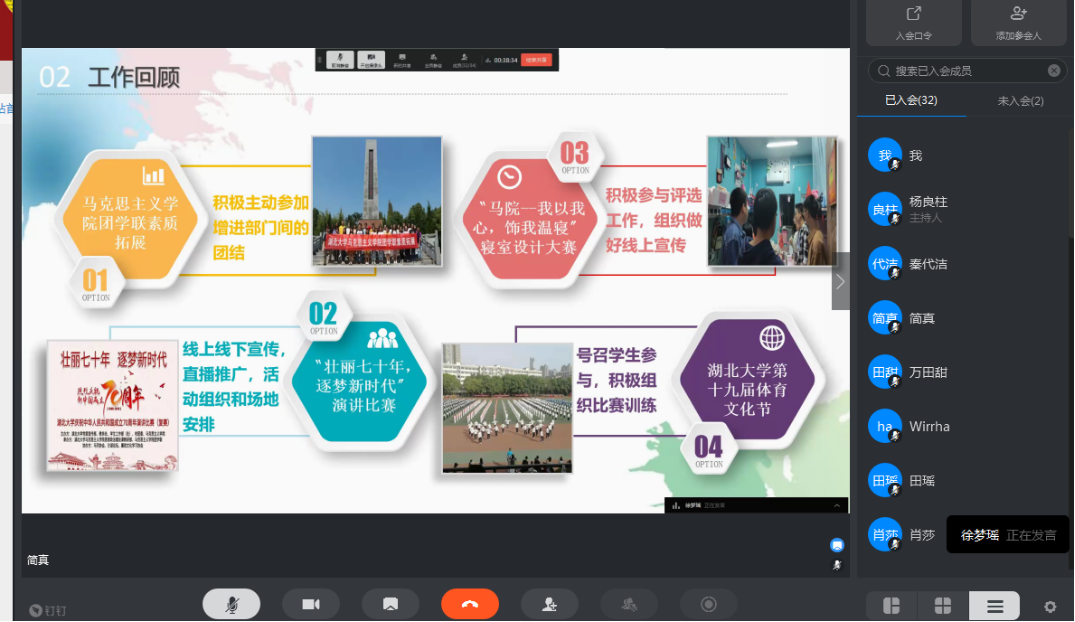Switch to the grid layout view
This screenshot has width=1075, height=622.
(942, 605)
